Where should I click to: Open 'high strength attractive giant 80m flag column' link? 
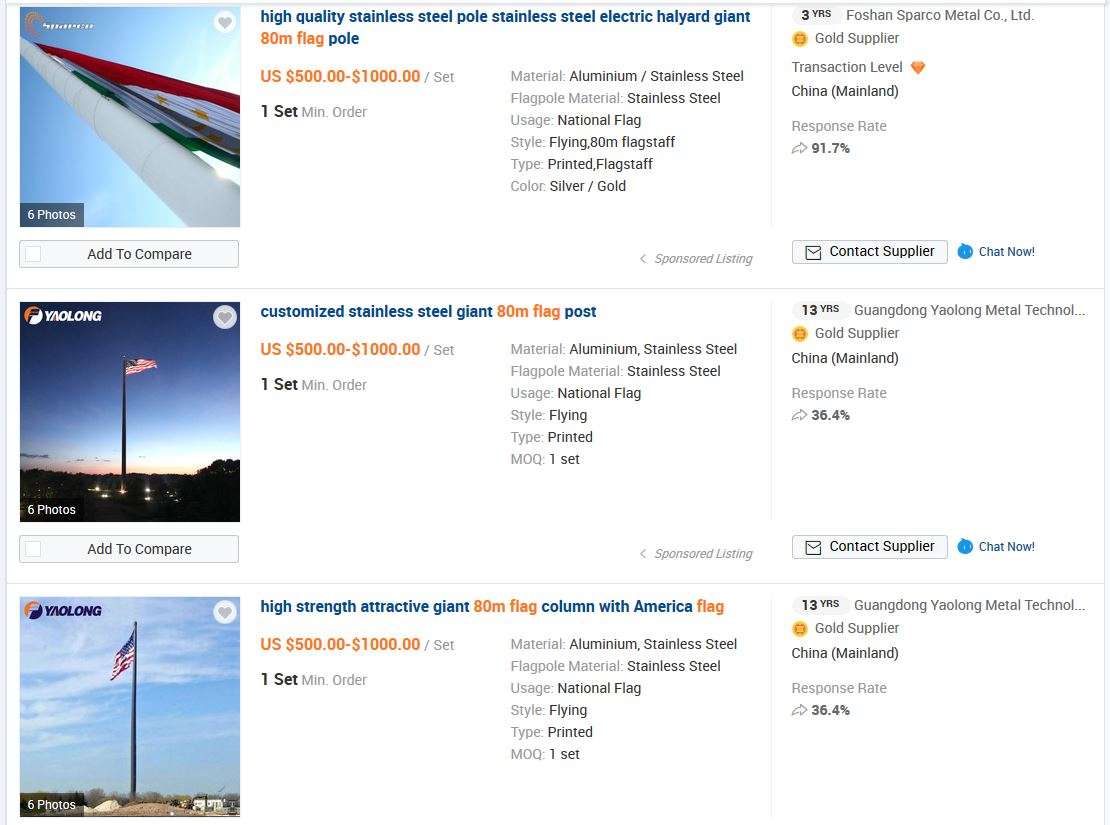[x=492, y=607]
